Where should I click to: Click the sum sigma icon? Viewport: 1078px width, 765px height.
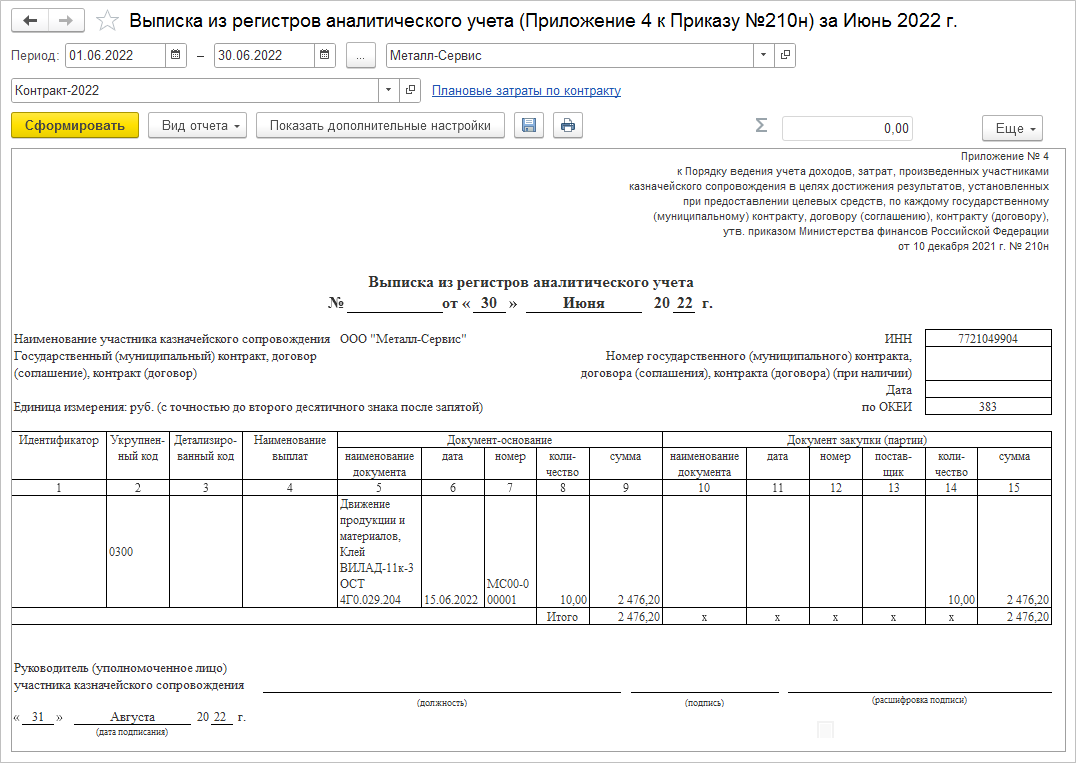(x=761, y=126)
